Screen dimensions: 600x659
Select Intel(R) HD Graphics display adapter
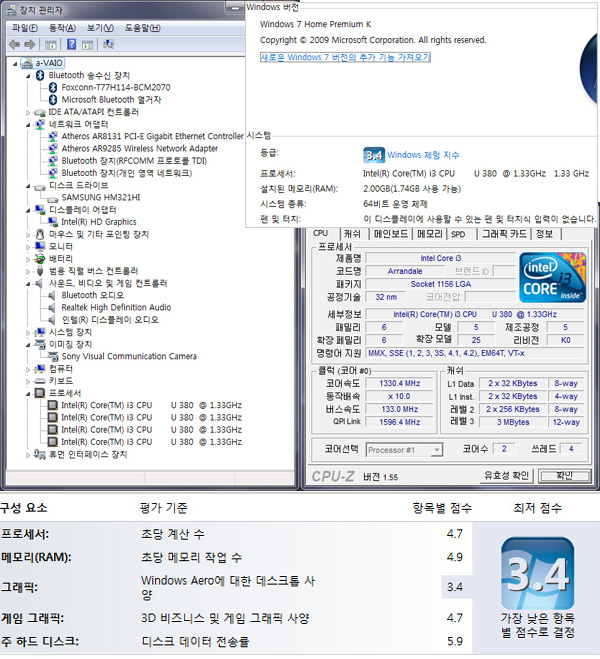click(99, 222)
